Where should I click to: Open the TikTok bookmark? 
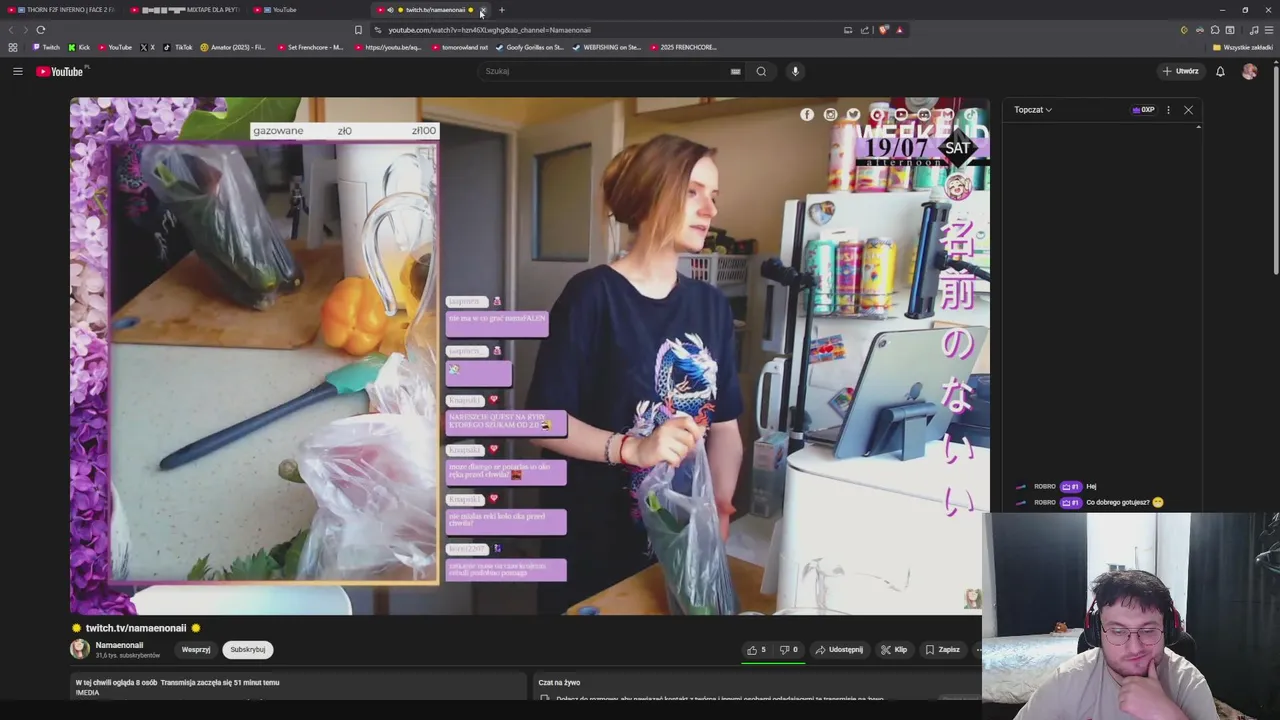tap(179, 47)
